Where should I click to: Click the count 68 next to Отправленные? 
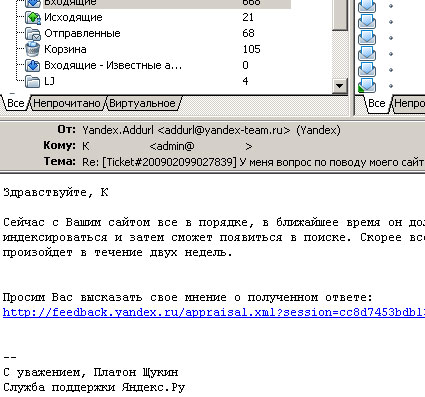(x=248, y=33)
